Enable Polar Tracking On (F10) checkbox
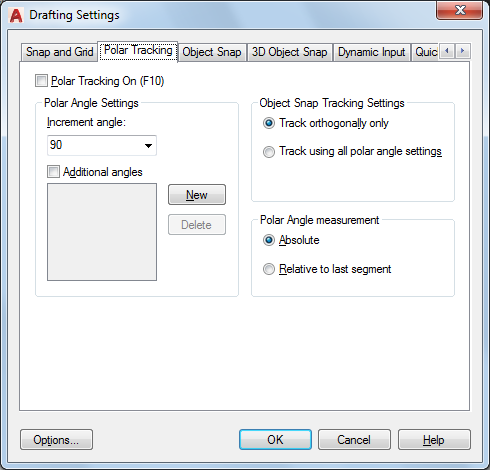Viewport: 490px width, 470px height. (41, 81)
